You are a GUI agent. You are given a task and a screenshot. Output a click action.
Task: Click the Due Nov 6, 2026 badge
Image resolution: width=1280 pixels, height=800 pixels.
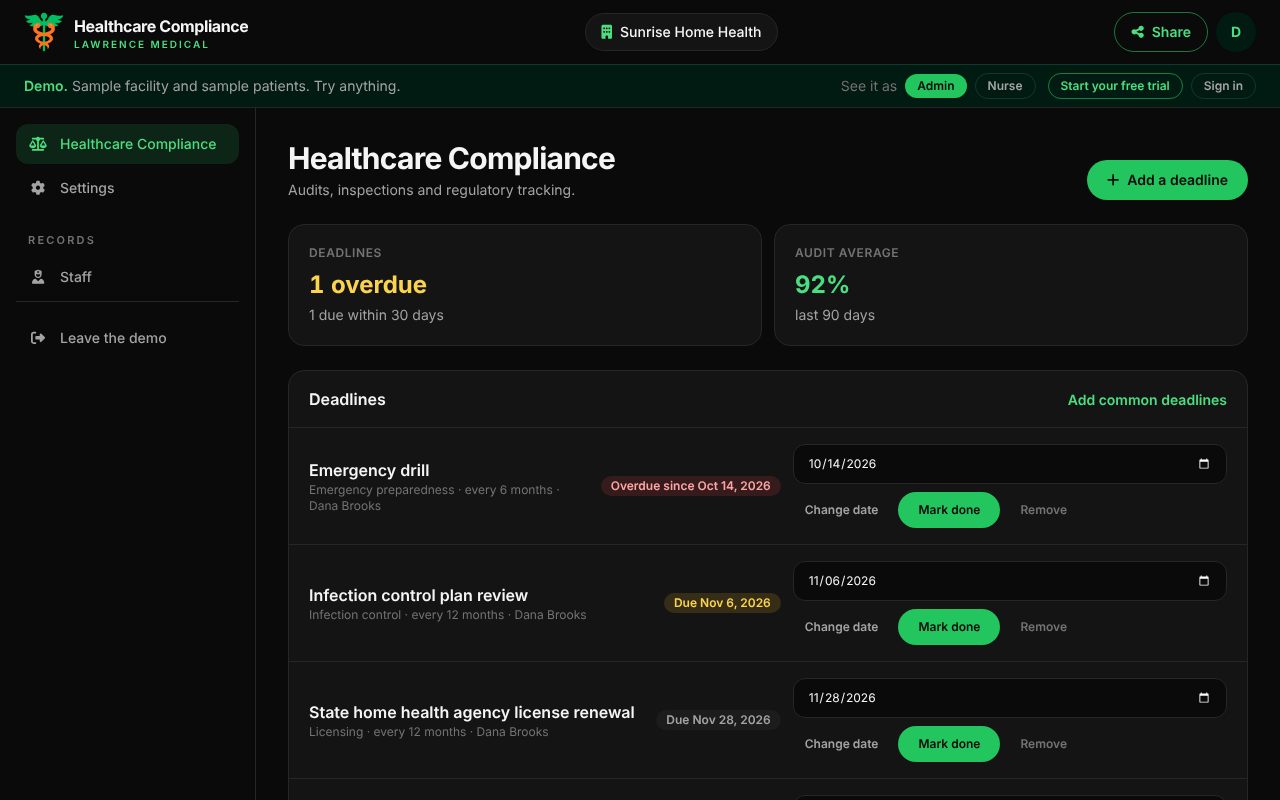722,603
